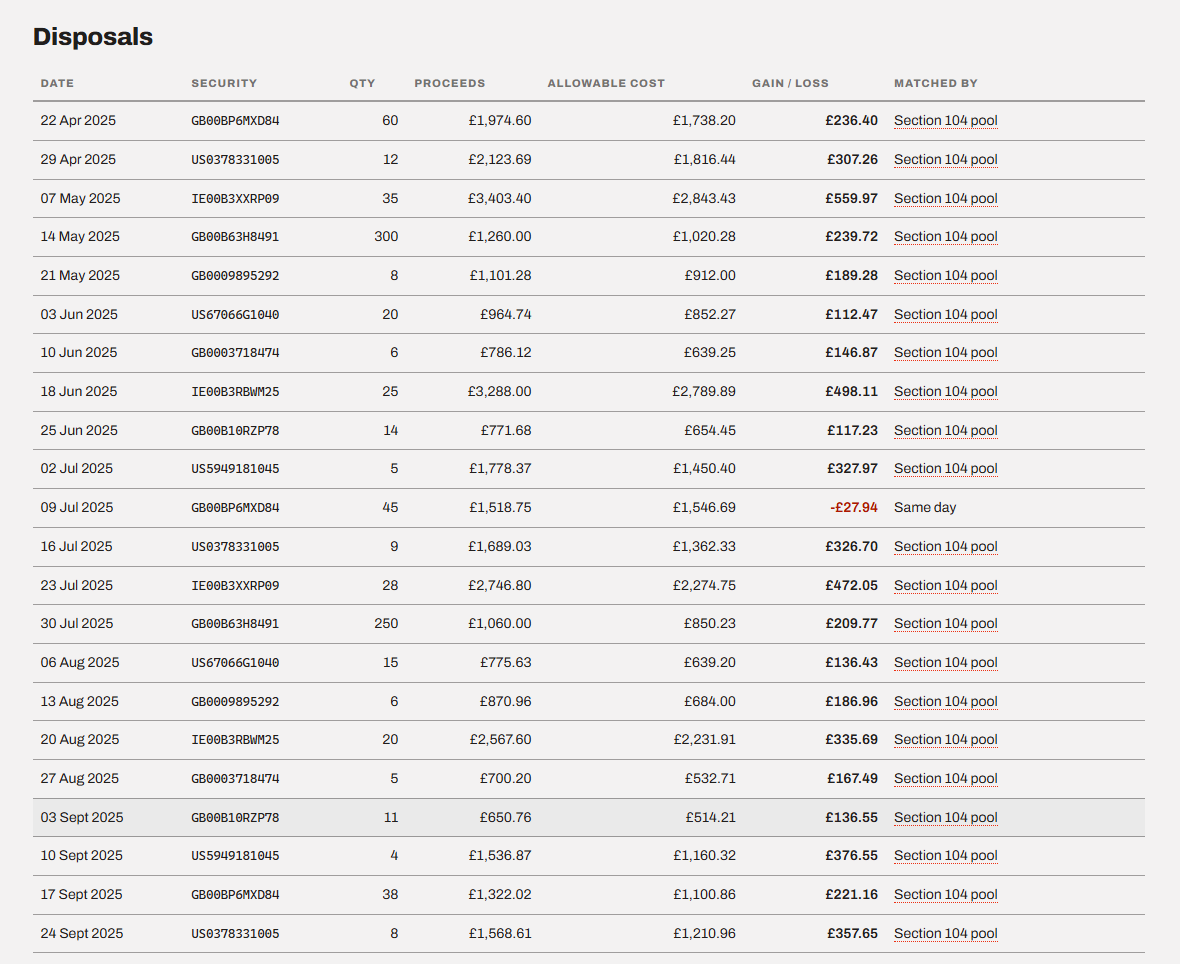
Task: Select proceeds value £3,403.40
Action: click(500, 199)
